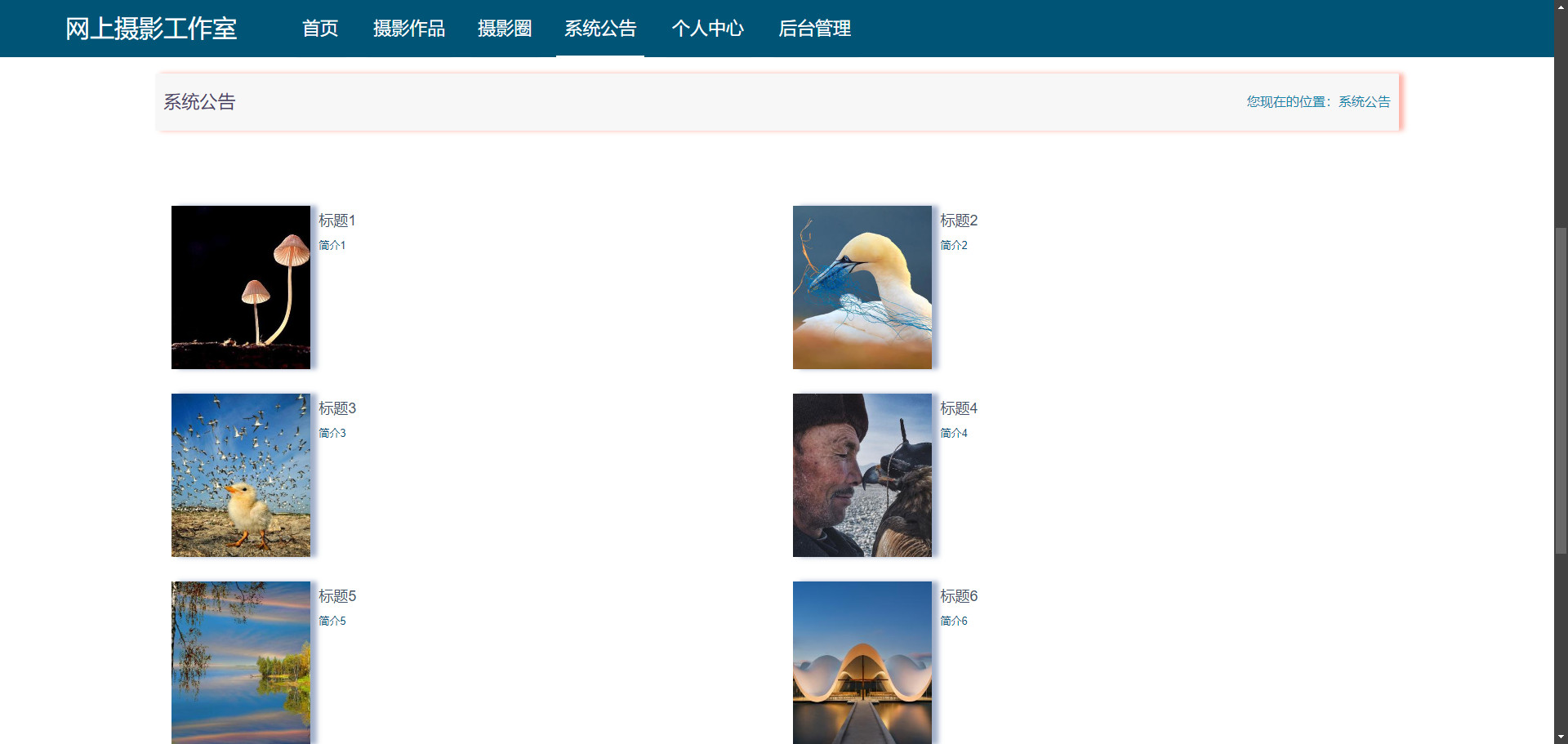Screen dimensions: 1568x744
Task: Click the 标题2 announcement title
Action: point(959,221)
